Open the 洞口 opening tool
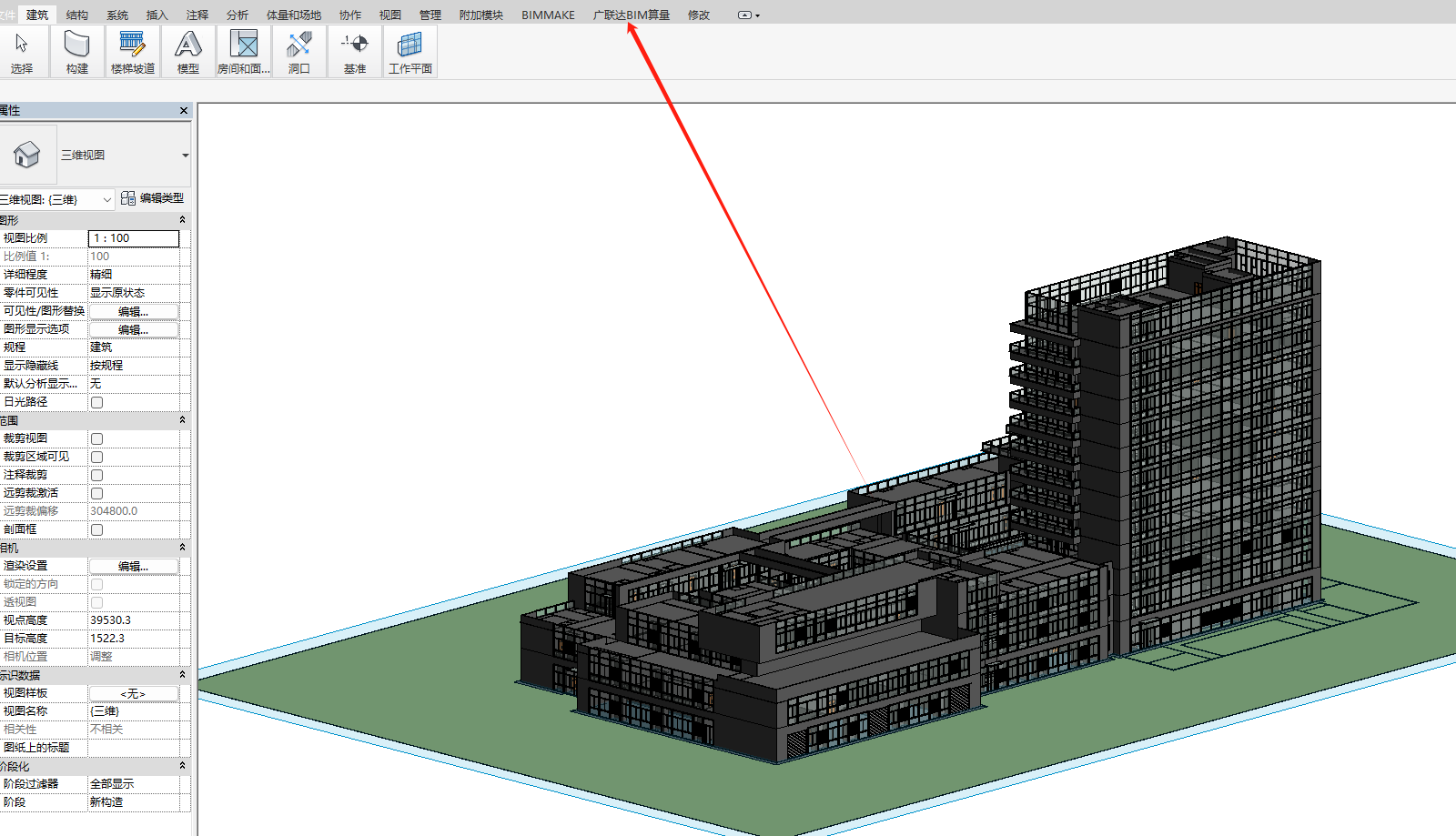The width and height of the screenshot is (1456, 836). (299, 52)
